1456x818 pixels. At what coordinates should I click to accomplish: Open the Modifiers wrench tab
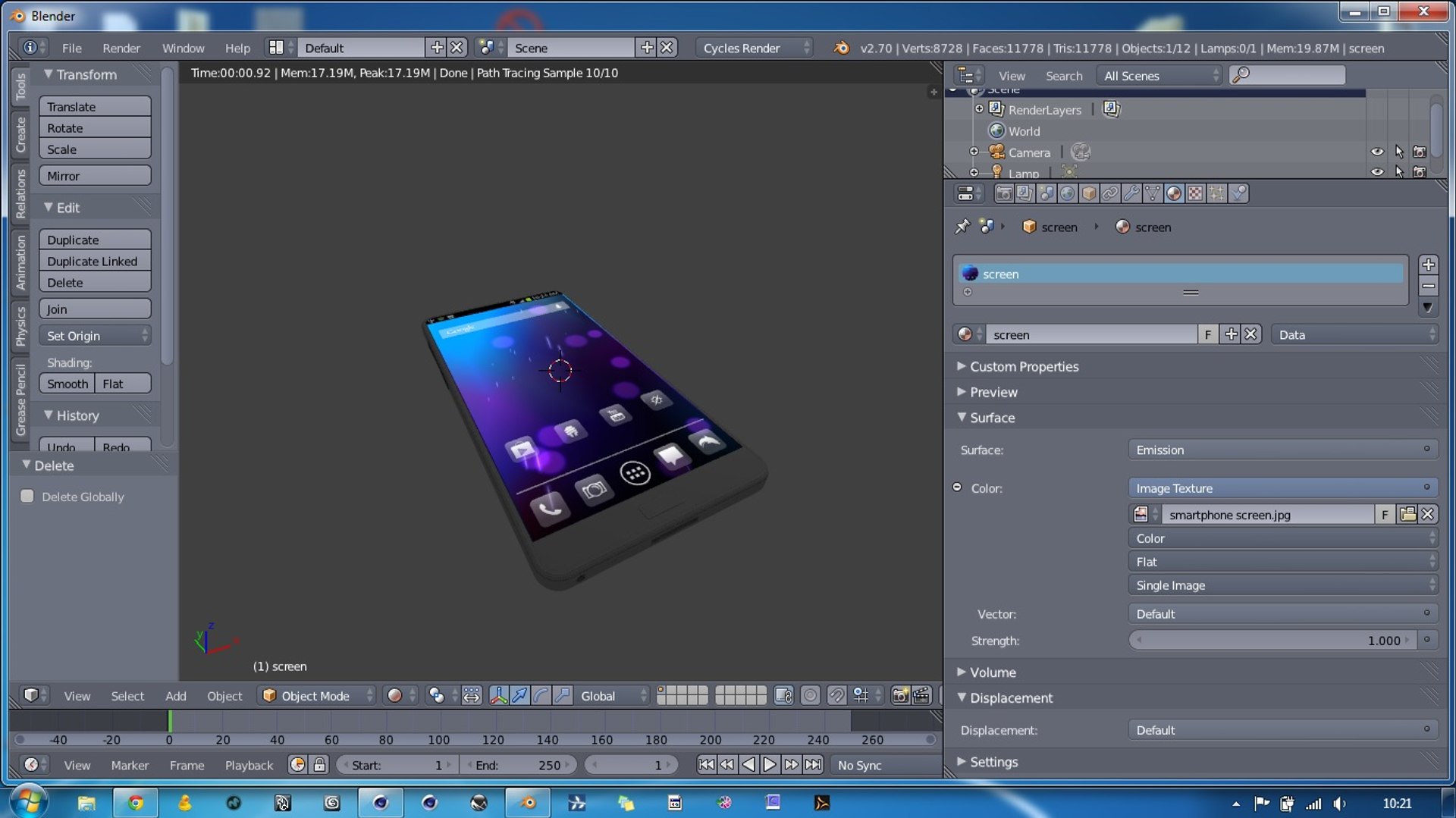[1131, 194]
